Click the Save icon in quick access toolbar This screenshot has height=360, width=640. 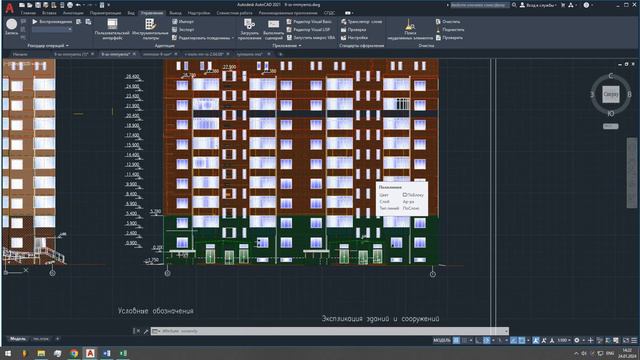click(x=38, y=5)
